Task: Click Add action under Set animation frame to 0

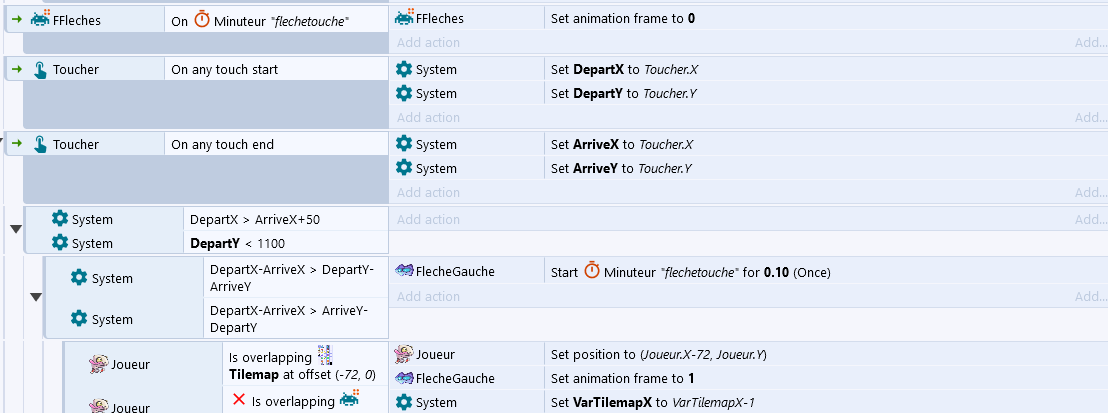Action: 428,42
